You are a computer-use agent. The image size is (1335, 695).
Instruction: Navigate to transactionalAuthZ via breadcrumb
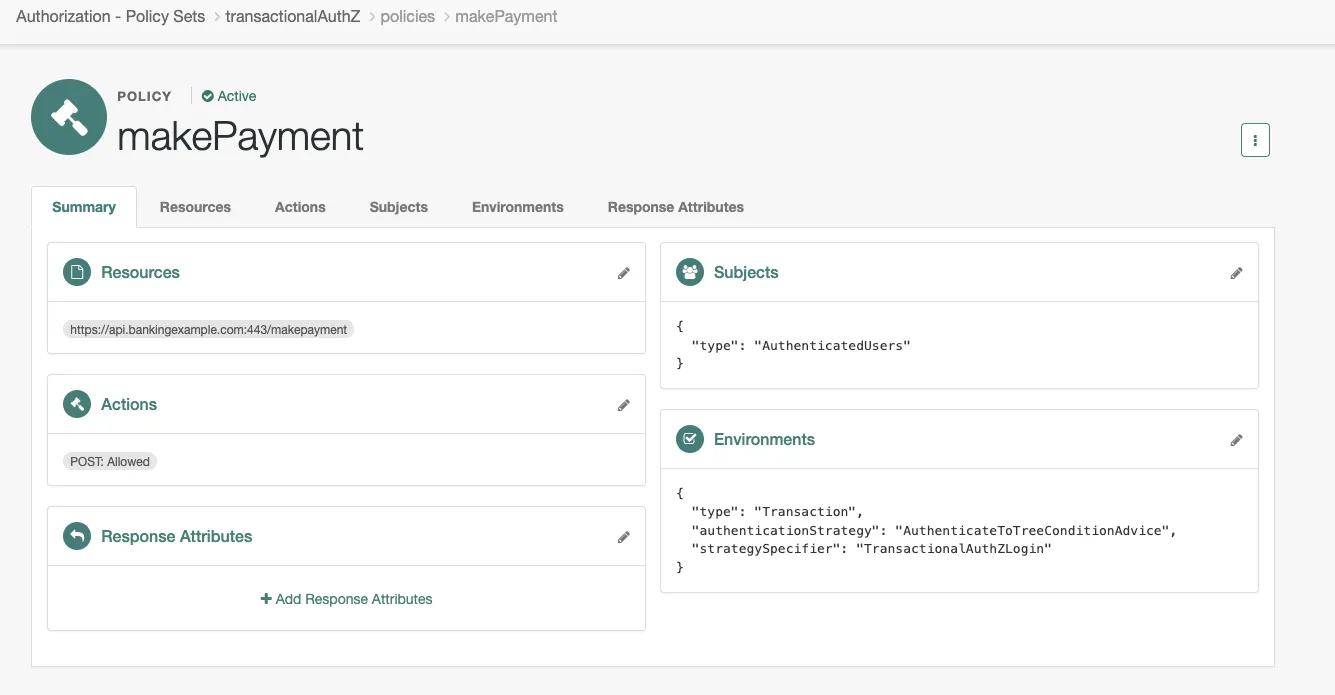click(x=293, y=16)
